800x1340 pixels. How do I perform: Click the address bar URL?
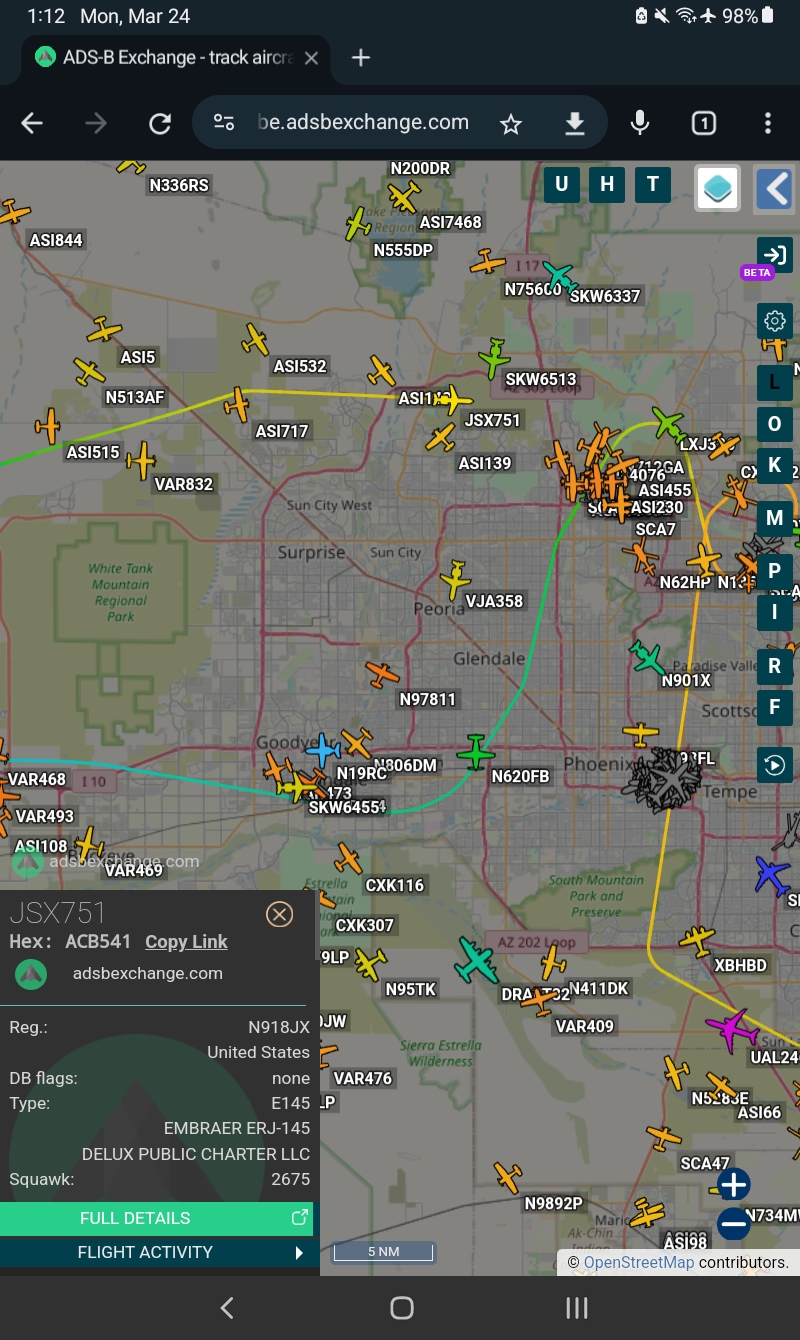[364, 123]
